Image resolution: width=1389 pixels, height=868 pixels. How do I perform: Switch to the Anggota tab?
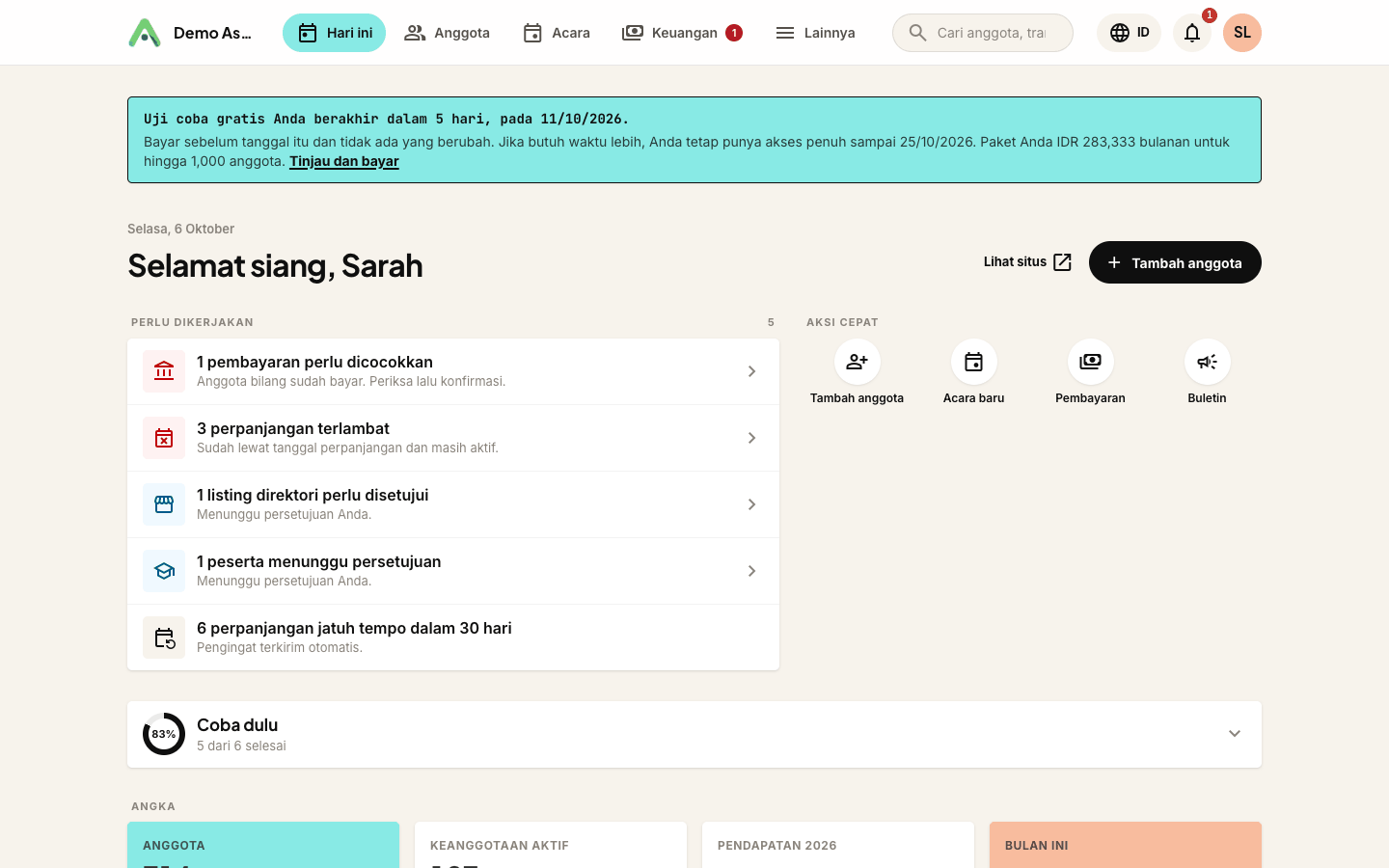click(447, 33)
